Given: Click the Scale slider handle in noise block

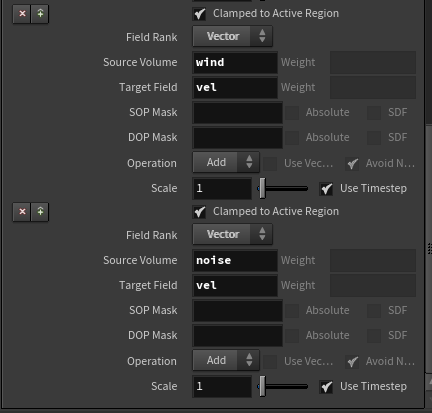Looking at the screenshot, I should click(x=262, y=386).
